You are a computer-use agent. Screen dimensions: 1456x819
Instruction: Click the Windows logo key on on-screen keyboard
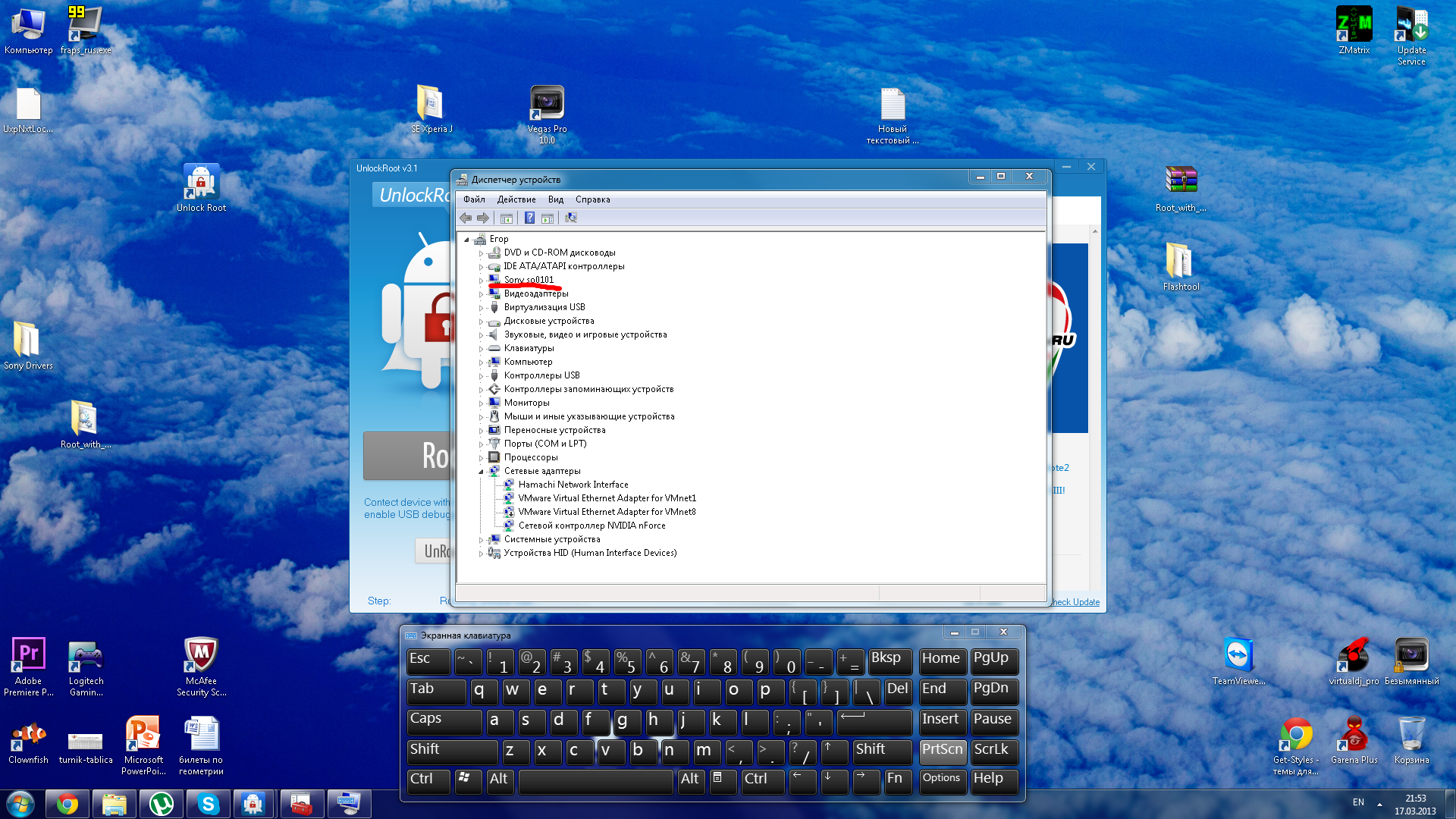pyautogui.click(x=468, y=781)
